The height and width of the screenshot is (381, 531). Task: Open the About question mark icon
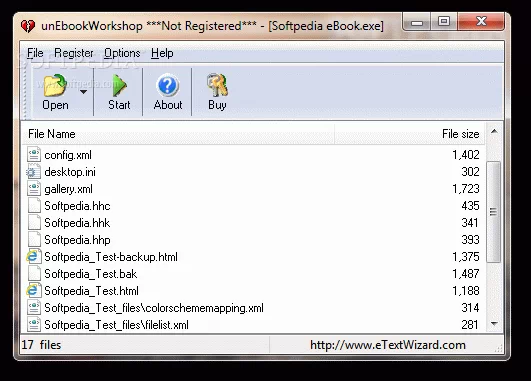pyautogui.click(x=168, y=85)
